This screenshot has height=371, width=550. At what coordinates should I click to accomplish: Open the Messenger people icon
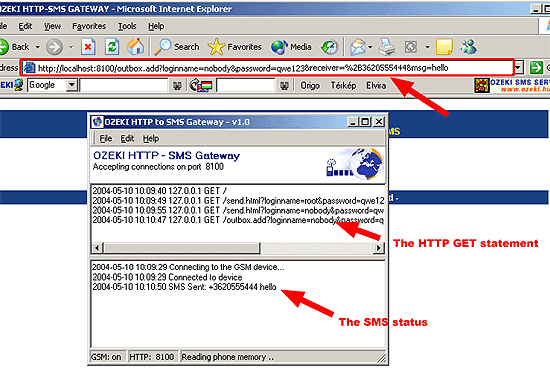coord(469,47)
